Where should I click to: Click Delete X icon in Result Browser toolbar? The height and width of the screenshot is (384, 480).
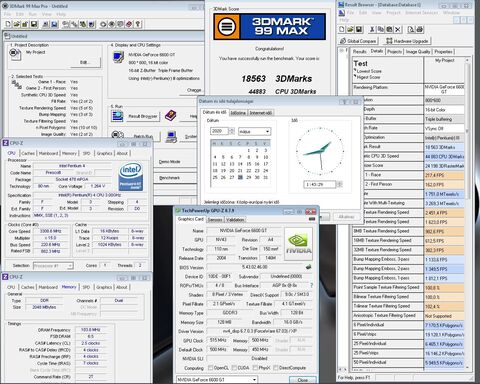click(397, 30)
